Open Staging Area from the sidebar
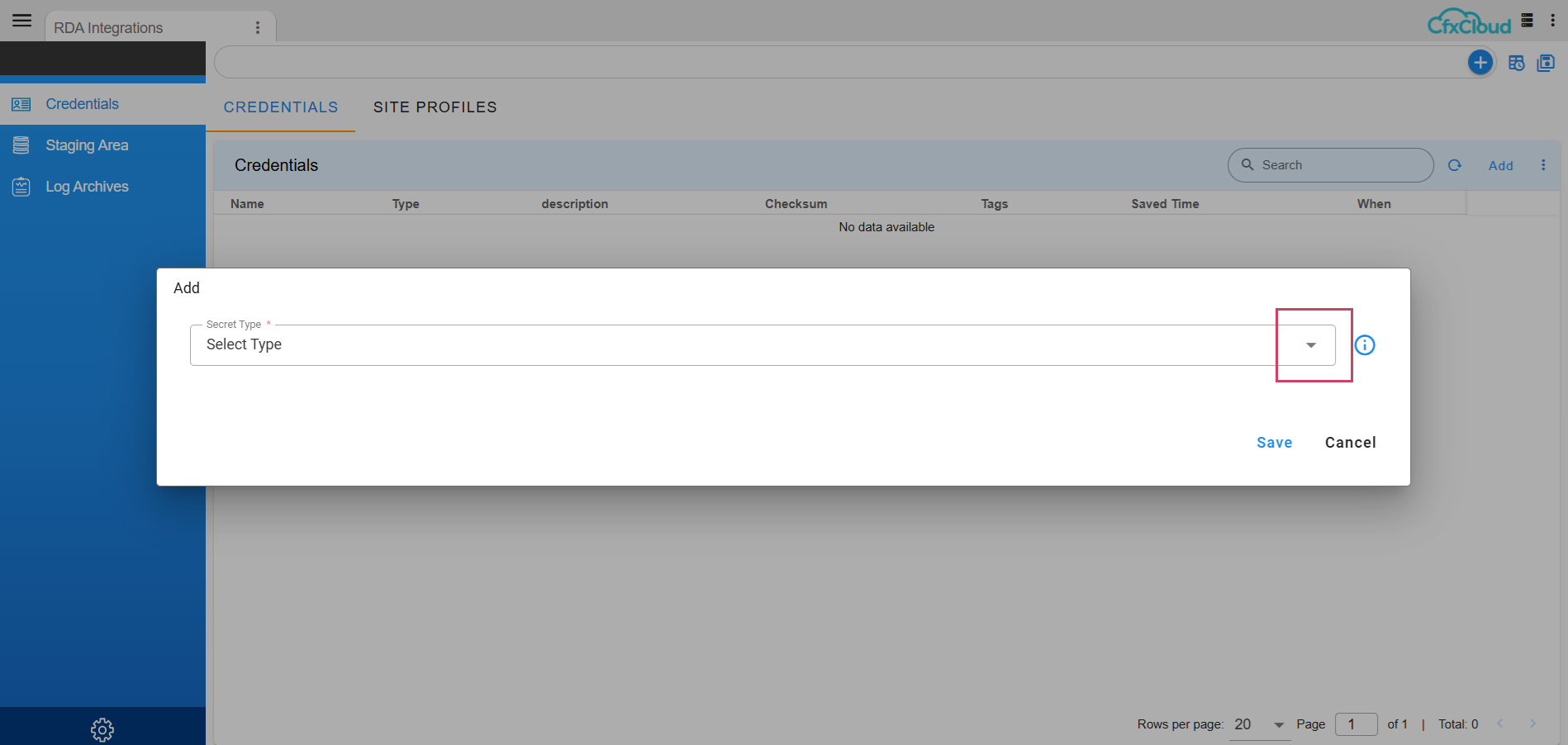 [87, 145]
